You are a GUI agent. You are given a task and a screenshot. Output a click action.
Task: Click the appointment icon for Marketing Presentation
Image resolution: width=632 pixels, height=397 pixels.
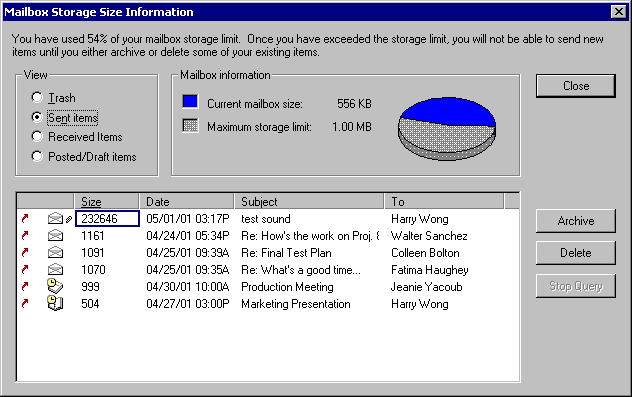coord(55,303)
